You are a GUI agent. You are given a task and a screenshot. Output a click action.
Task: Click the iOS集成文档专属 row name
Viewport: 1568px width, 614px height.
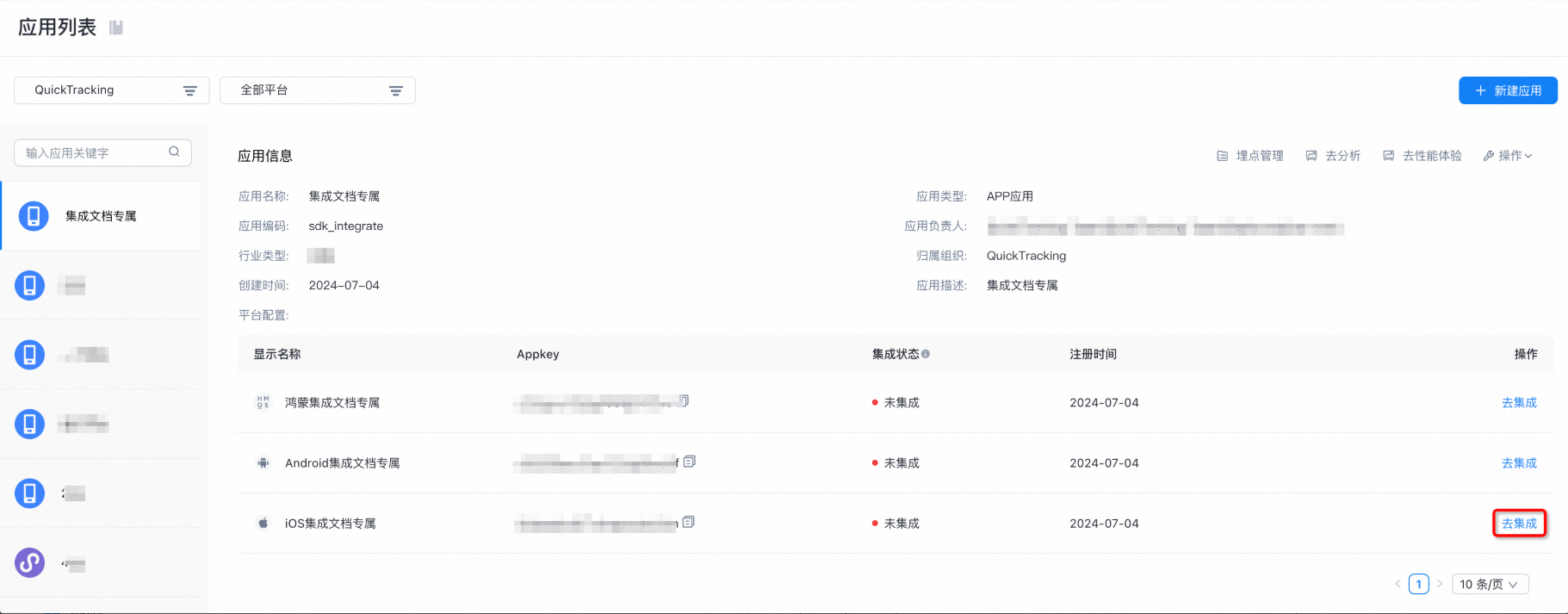coord(331,523)
